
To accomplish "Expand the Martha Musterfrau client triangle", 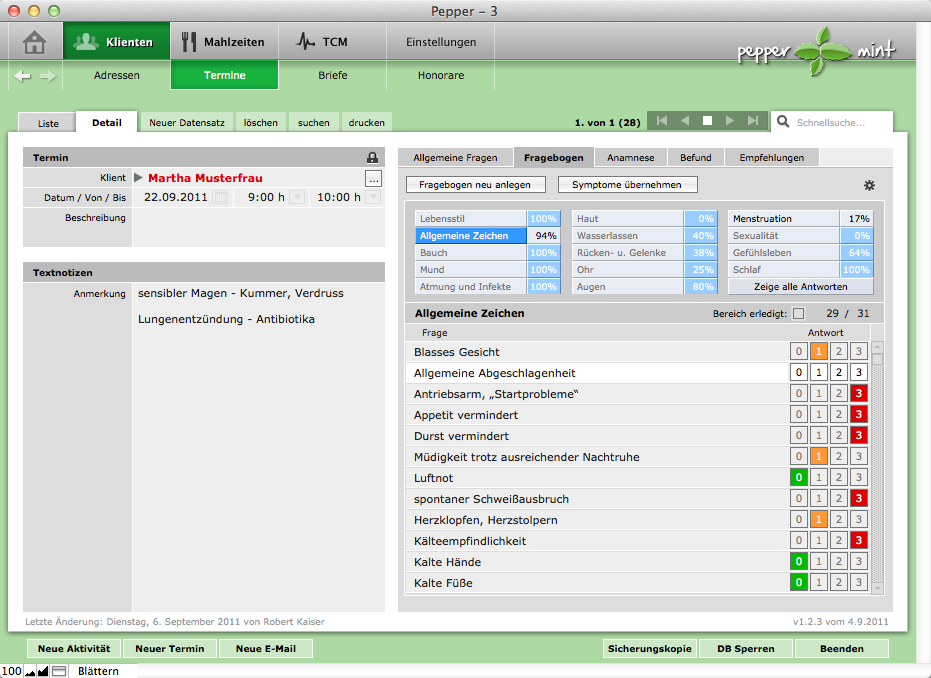I will coord(139,178).
